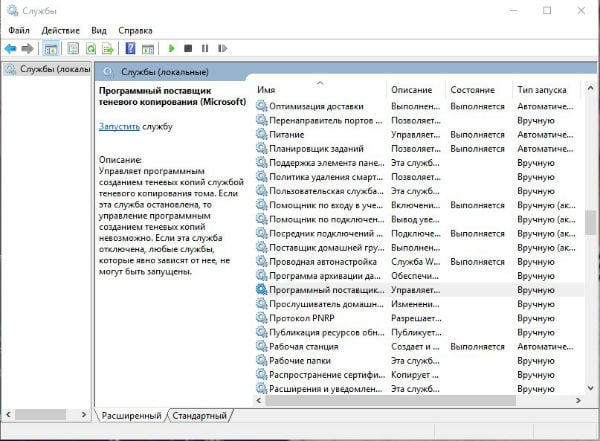Click the services list horizontal scroll right arrow

[578, 400]
